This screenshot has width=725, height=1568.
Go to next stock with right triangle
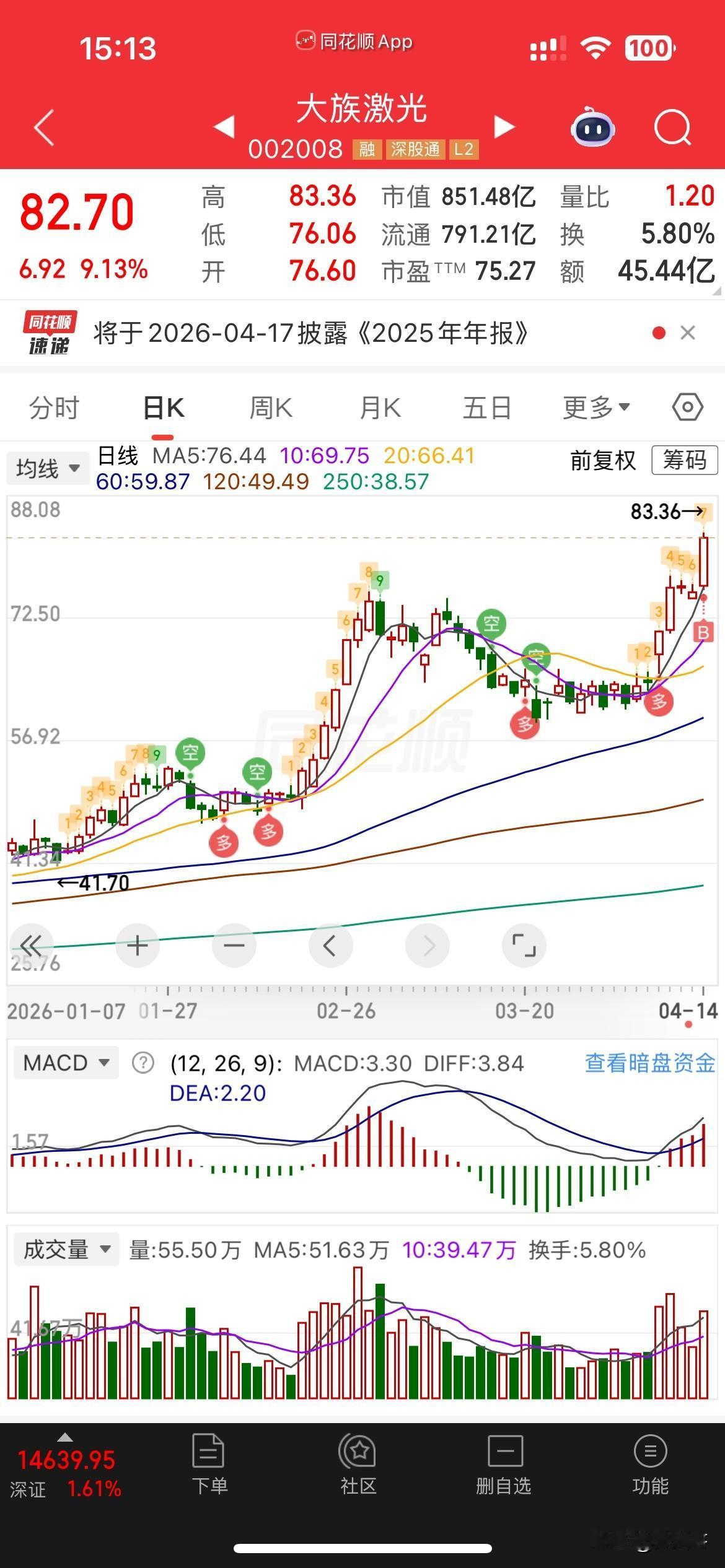[x=504, y=126]
